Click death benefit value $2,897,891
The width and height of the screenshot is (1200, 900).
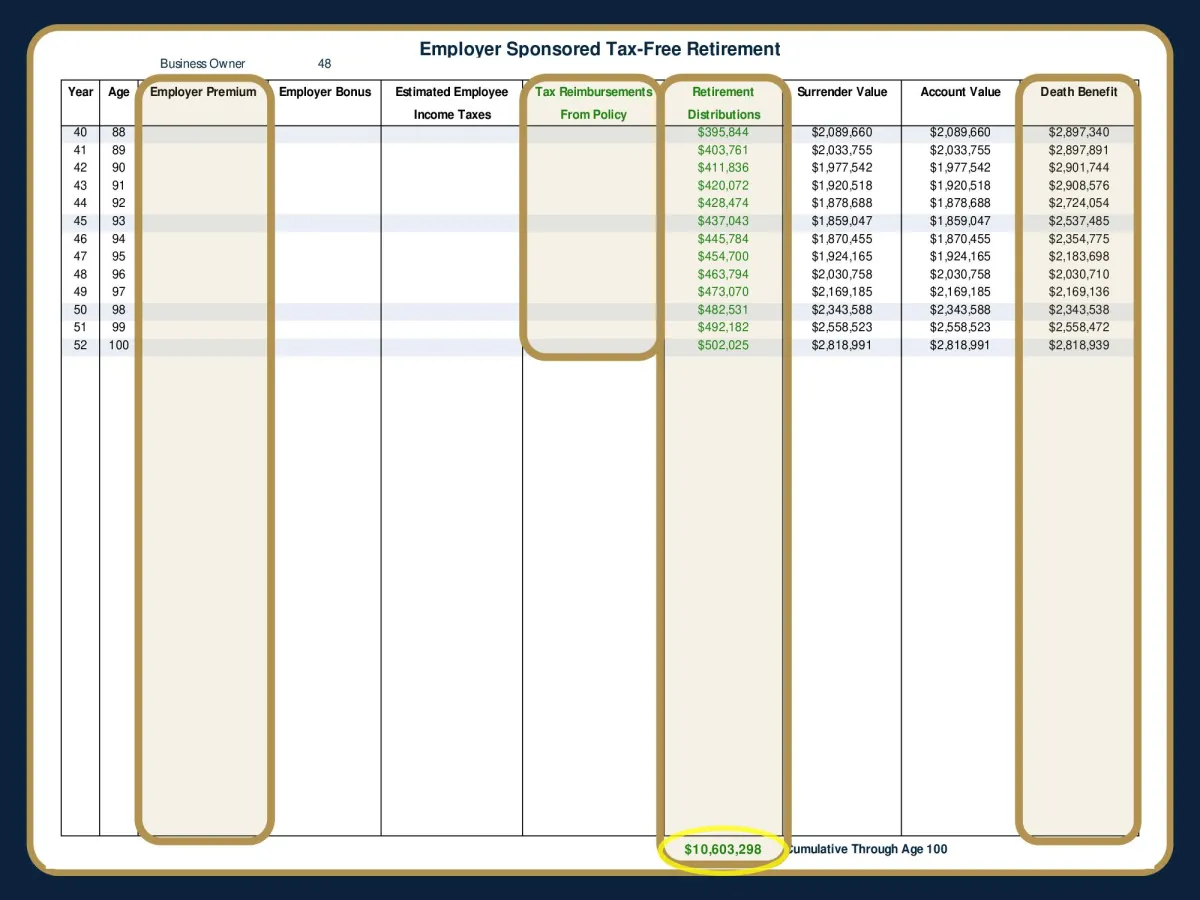coord(1079,150)
